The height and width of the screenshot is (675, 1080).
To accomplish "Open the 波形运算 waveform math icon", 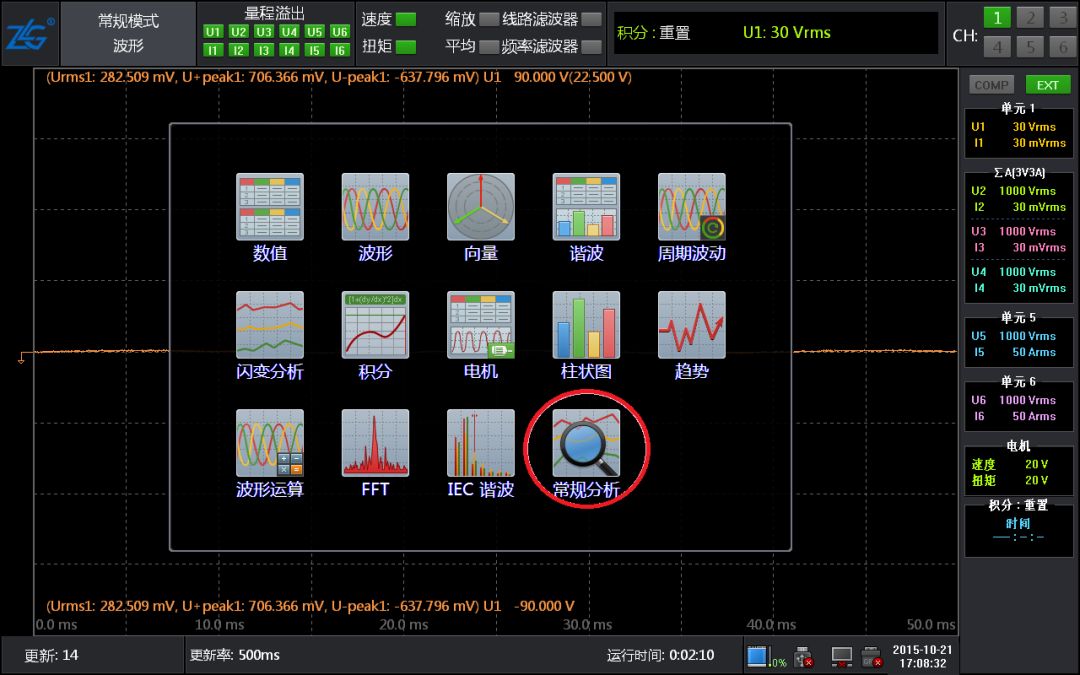I will click(269, 443).
